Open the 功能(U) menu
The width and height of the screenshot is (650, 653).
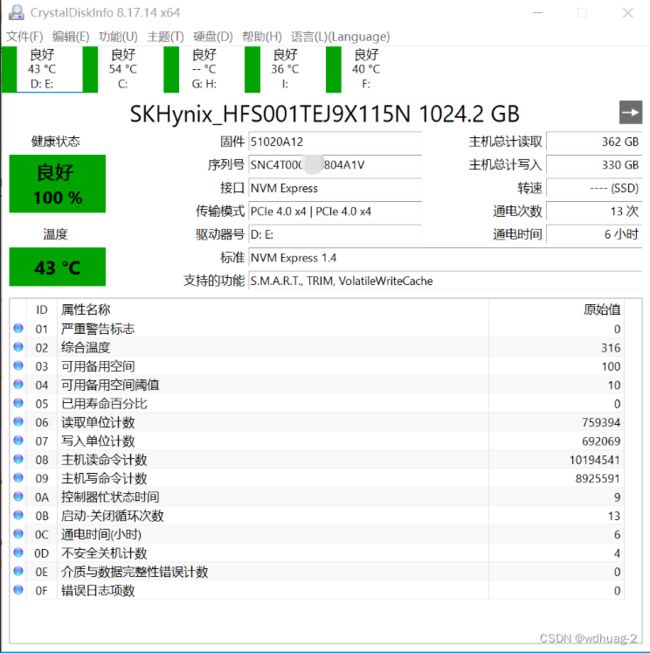[x=118, y=37]
